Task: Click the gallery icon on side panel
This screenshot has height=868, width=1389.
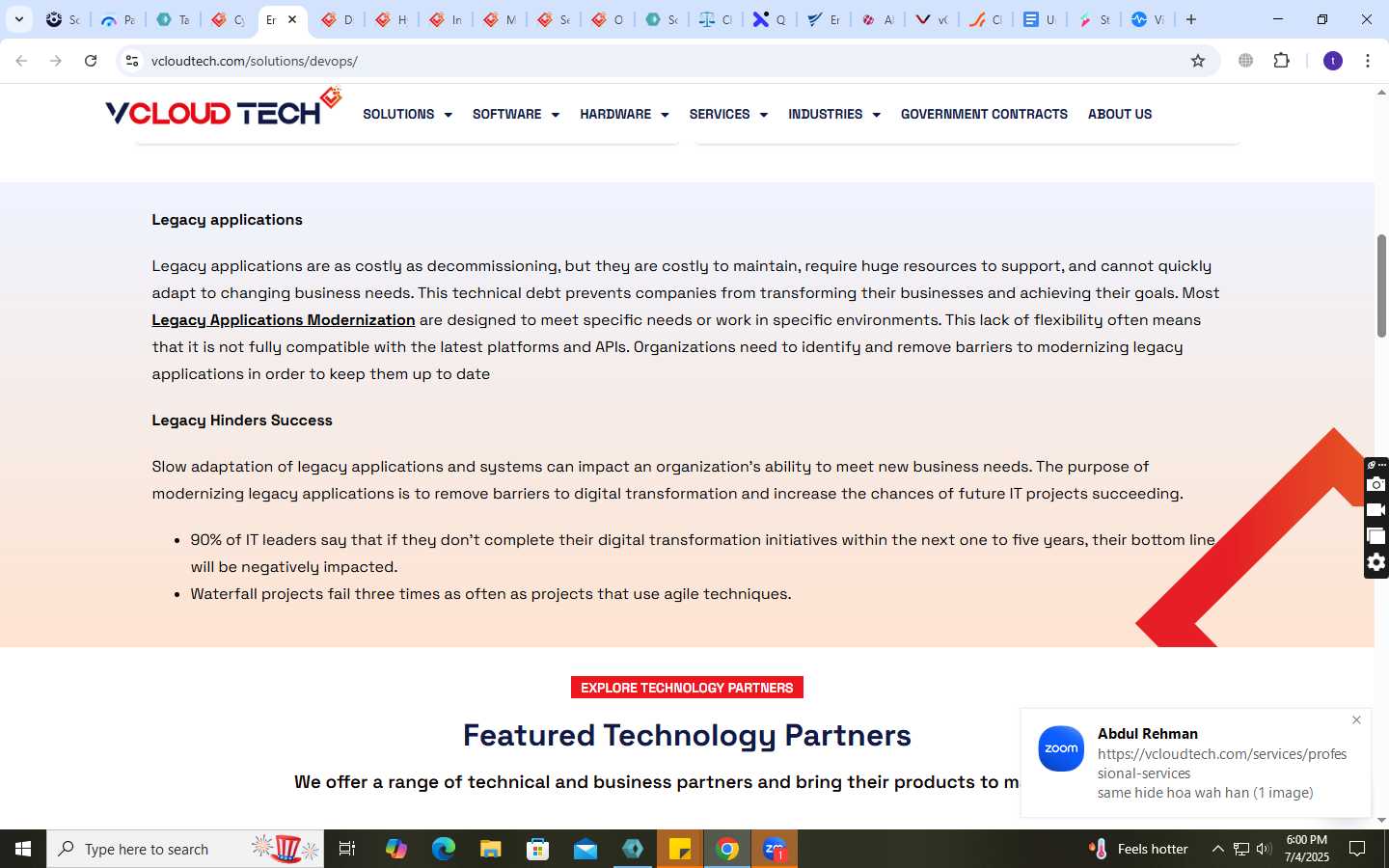Action: 1376,536
